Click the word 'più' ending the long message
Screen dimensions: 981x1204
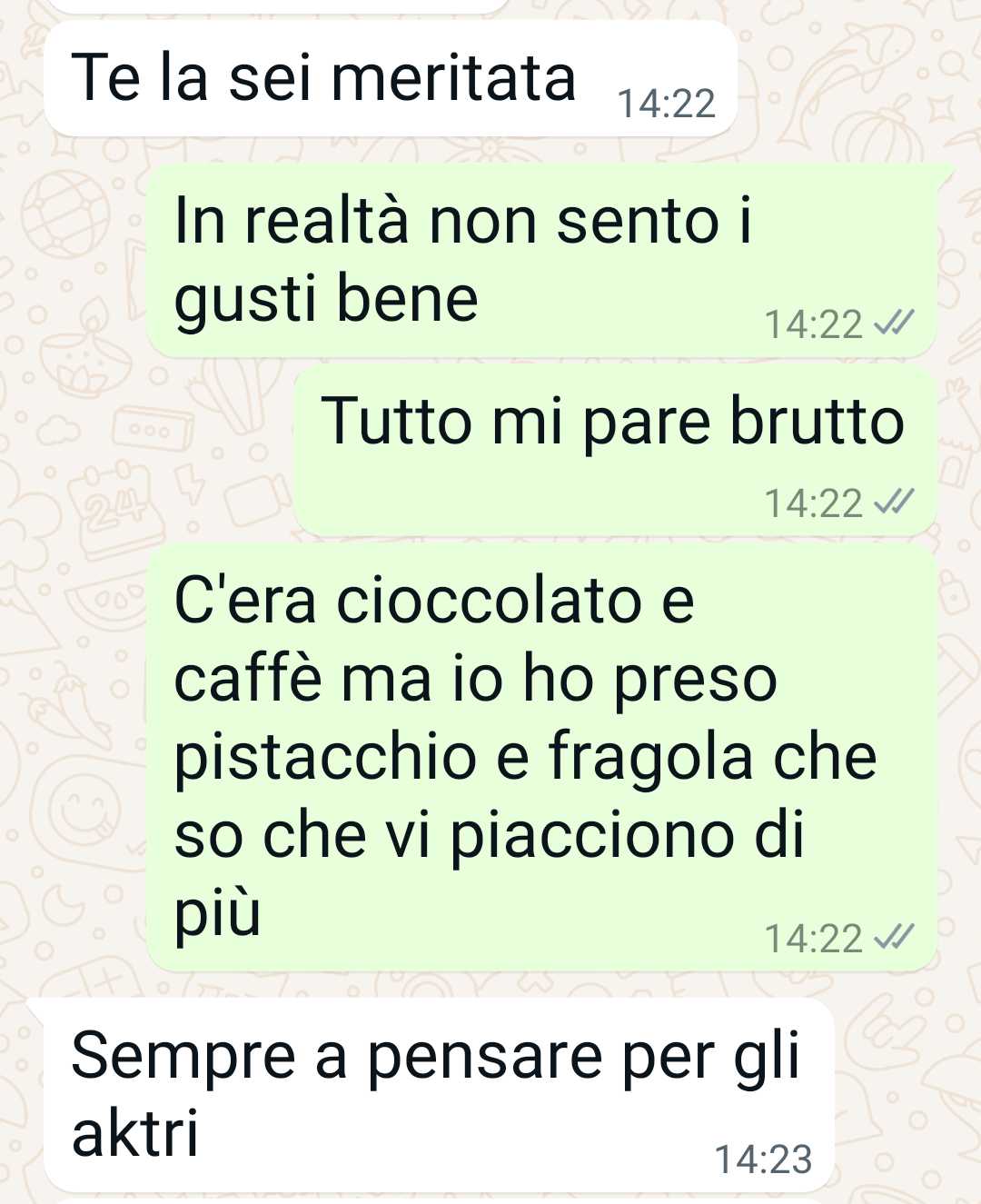217,914
